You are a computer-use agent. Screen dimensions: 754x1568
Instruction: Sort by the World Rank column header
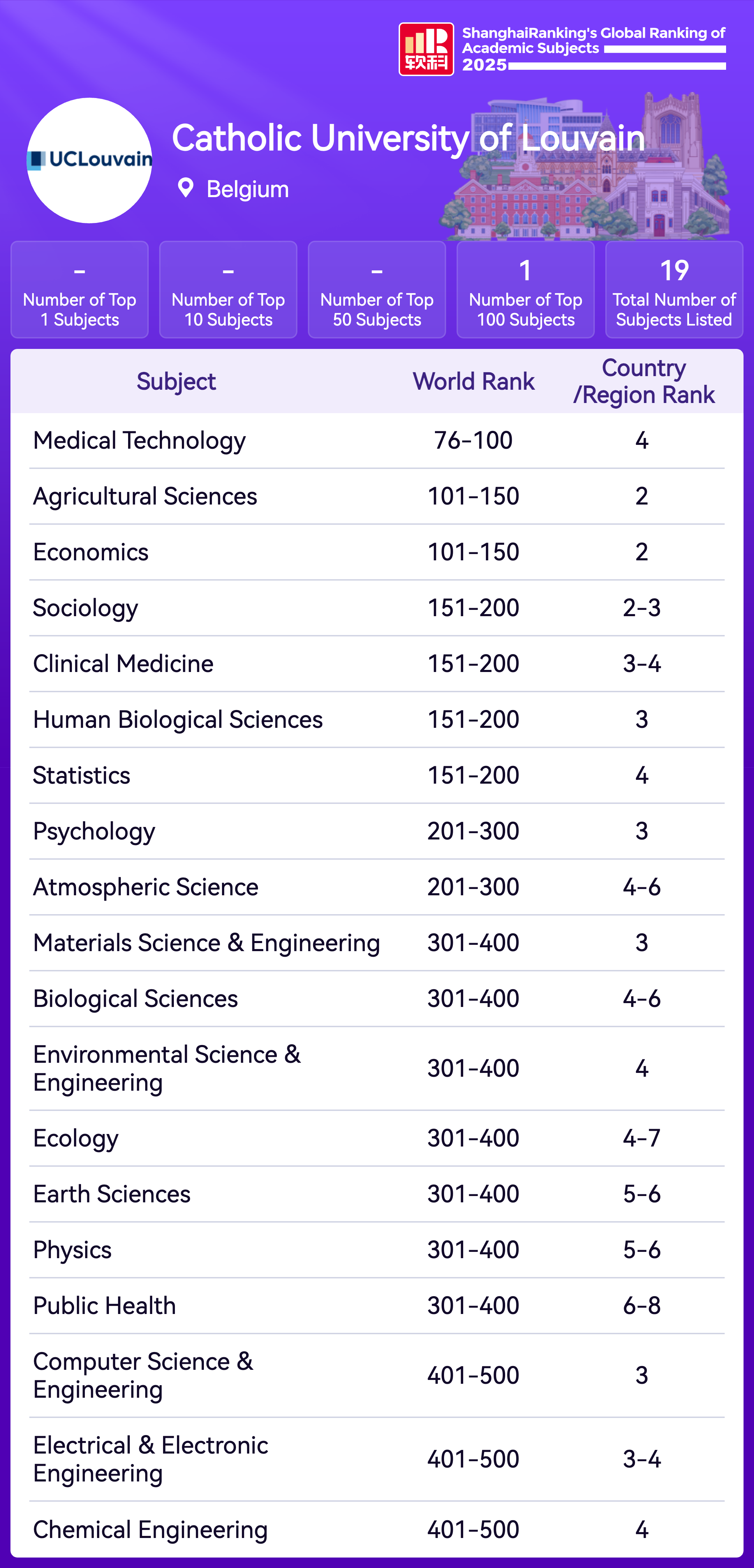[473, 382]
